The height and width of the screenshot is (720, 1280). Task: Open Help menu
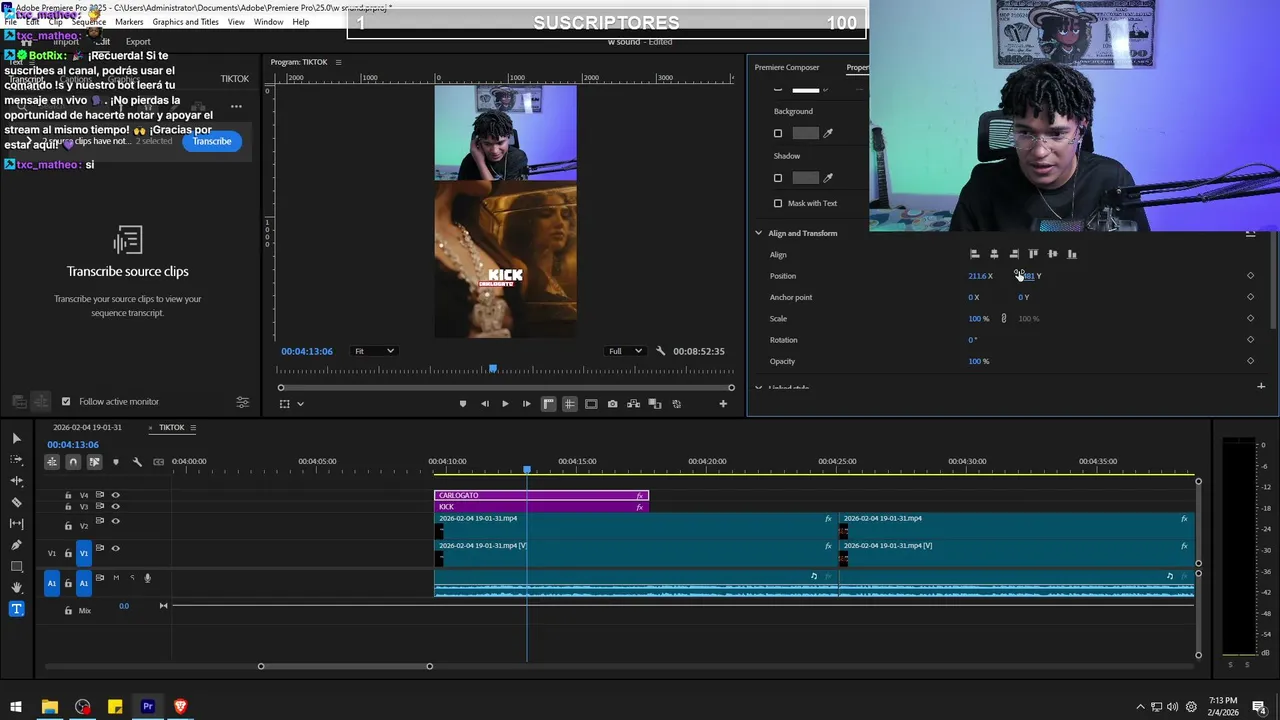click(x=300, y=22)
